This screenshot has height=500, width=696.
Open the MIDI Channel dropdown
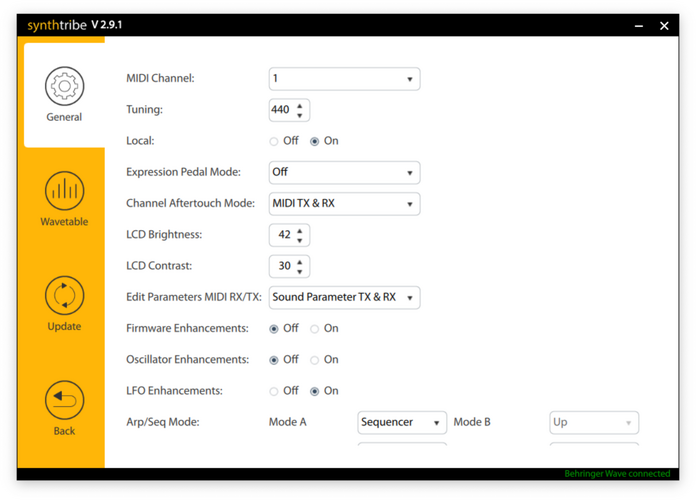coord(344,79)
